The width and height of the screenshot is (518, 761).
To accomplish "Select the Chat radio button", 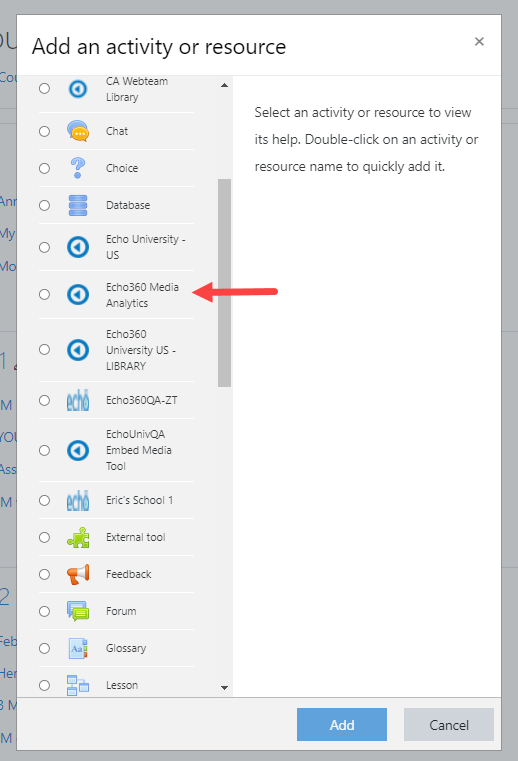I will tap(44, 131).
